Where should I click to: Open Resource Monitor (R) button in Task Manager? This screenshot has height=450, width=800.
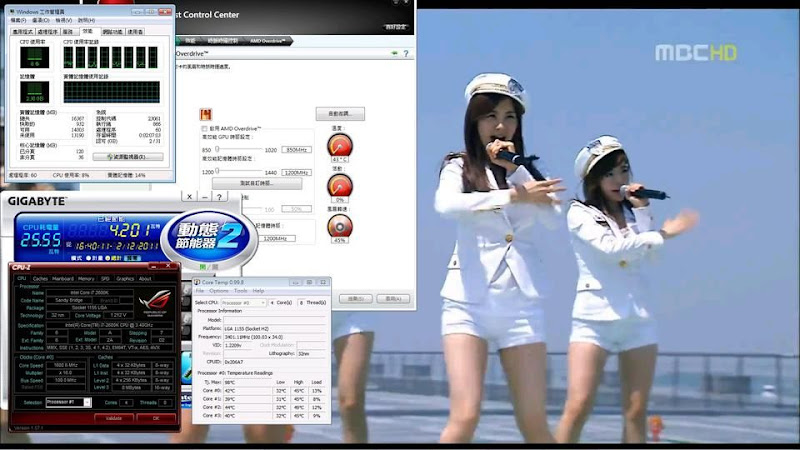pyautogui.click(x=128, y=157)
